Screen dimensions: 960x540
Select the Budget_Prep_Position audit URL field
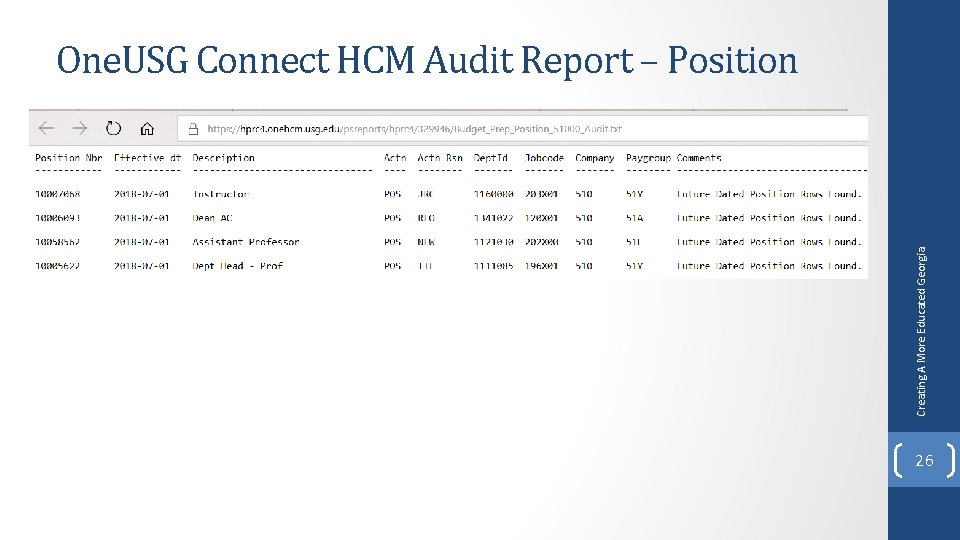tap(522, 129)
